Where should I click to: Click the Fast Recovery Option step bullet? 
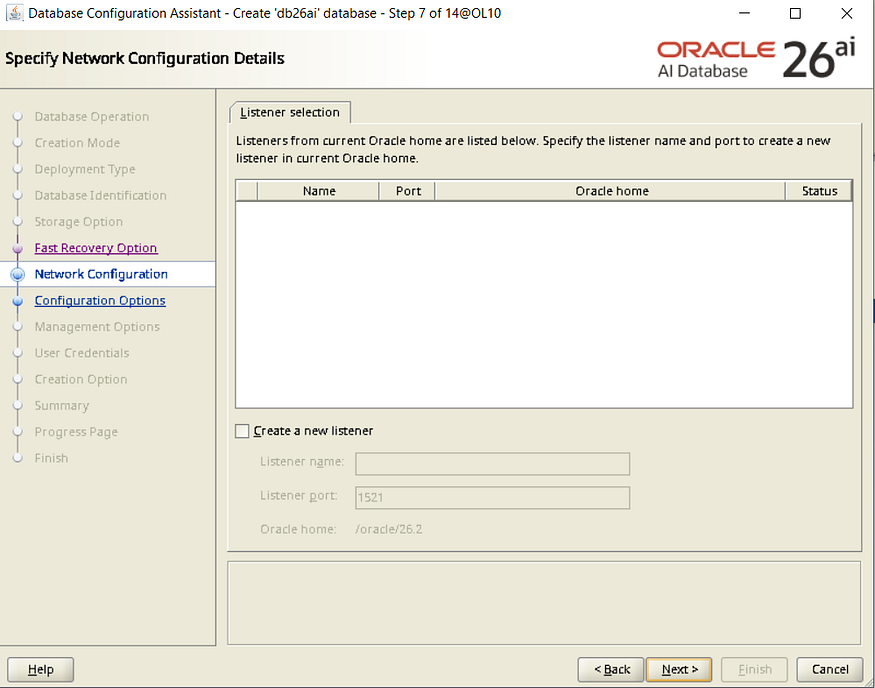click(x=18, y=248)
